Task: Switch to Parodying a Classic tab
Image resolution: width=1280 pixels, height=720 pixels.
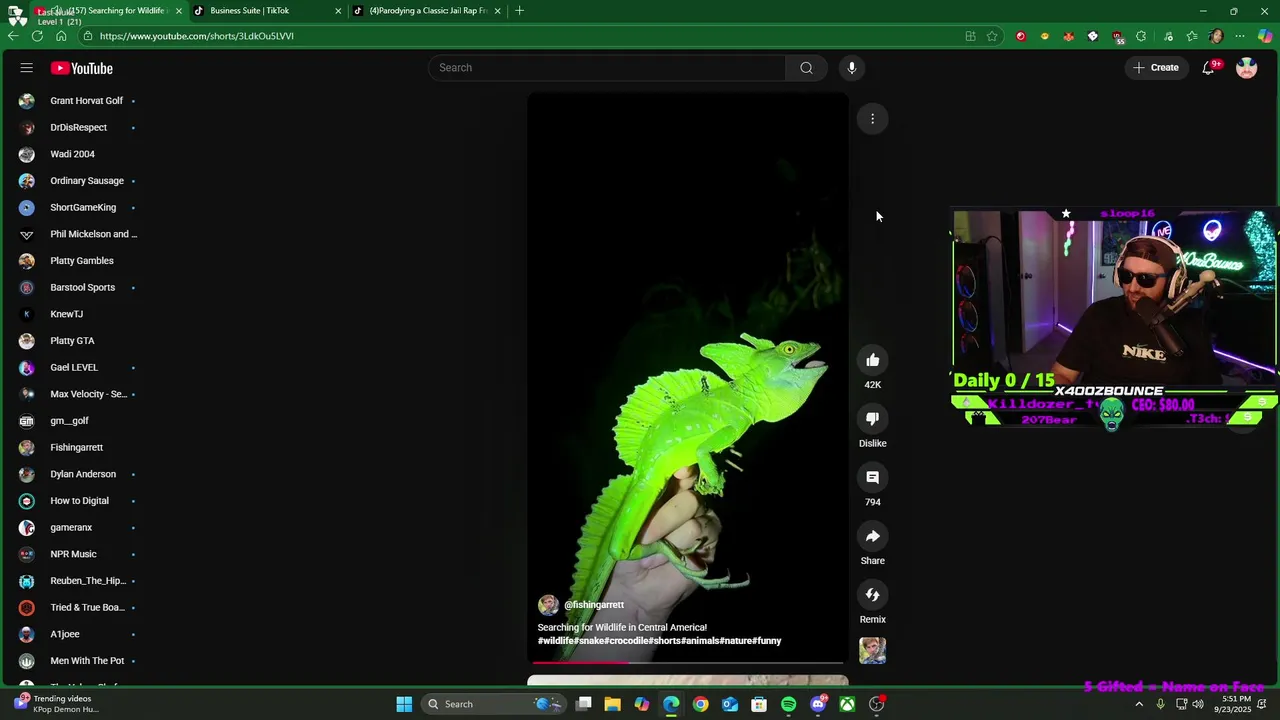Action: coord(427,11)
